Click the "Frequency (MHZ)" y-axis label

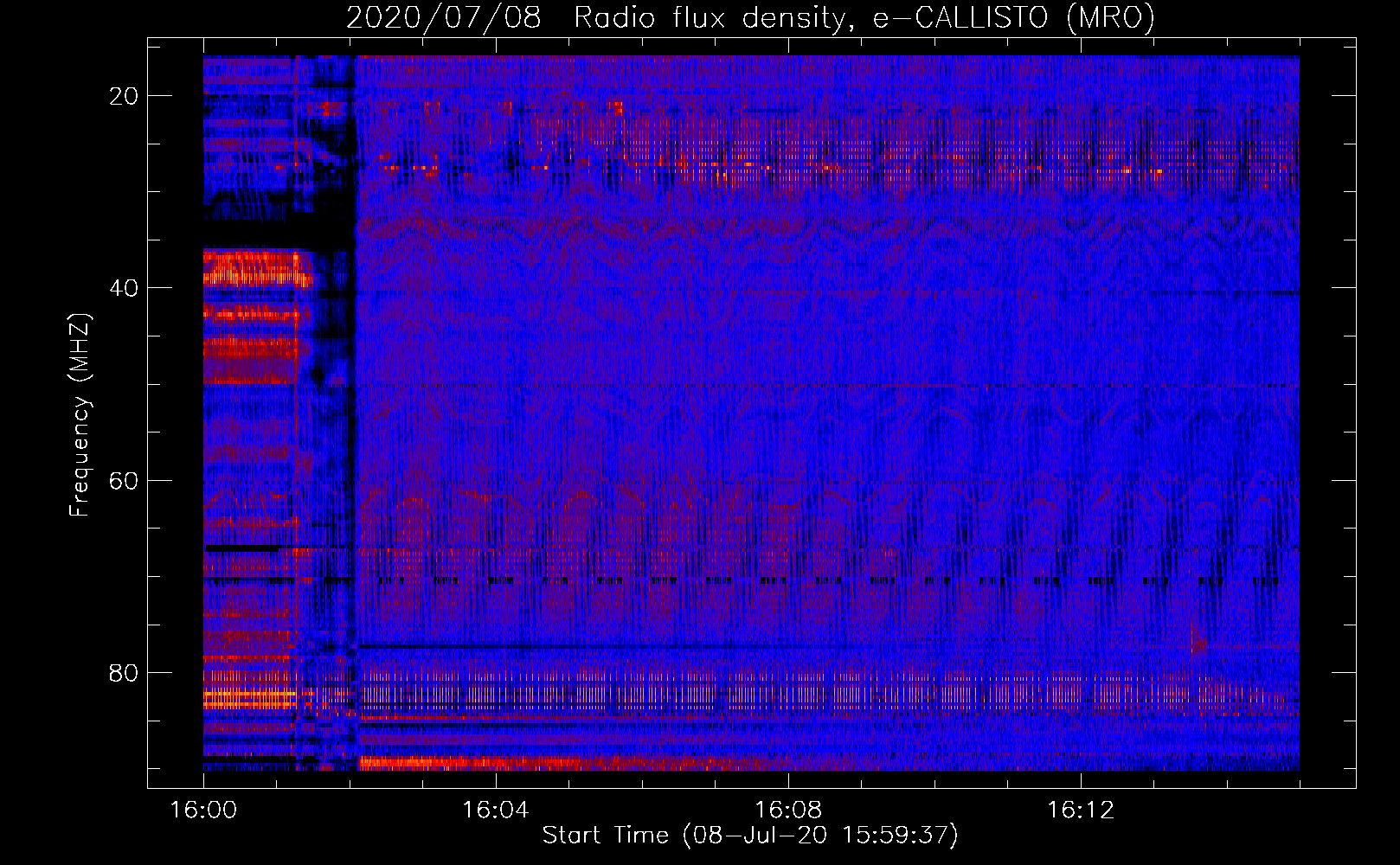point(80,414)
